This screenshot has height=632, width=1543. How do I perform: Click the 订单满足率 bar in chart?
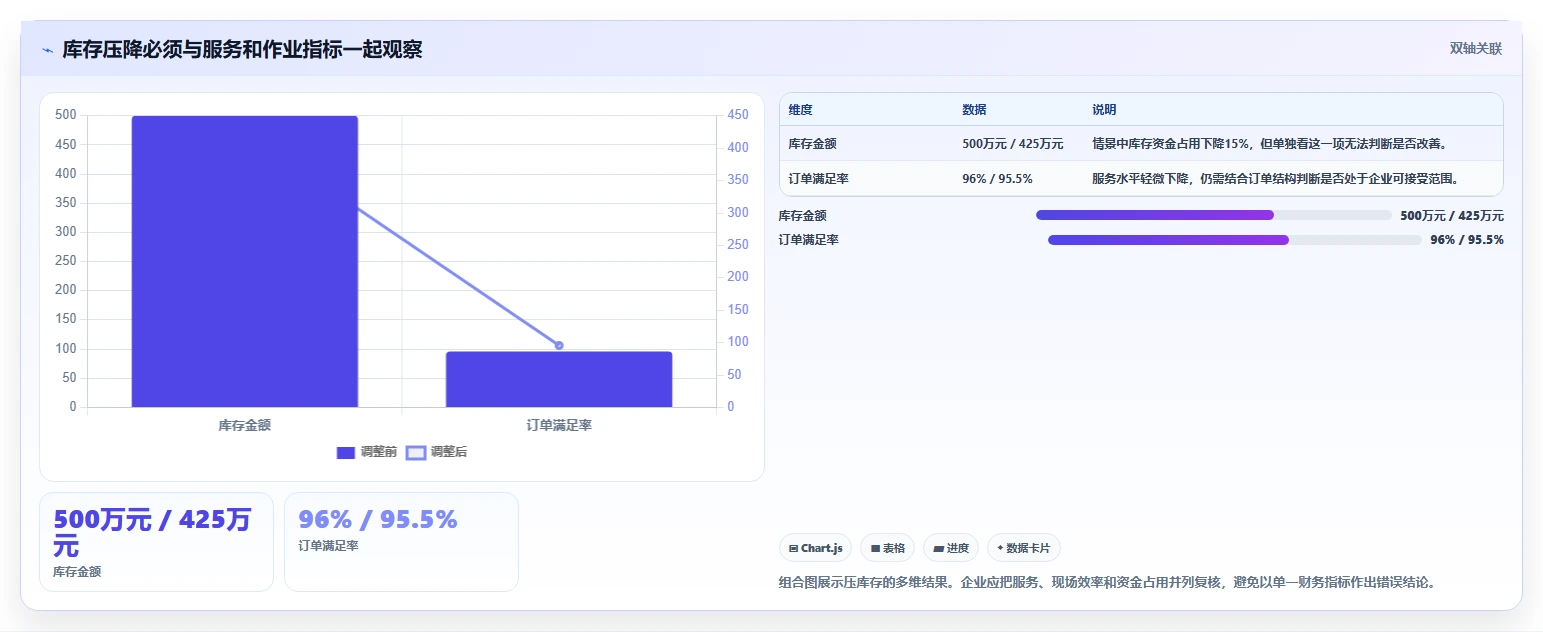[x=559, y=379]
